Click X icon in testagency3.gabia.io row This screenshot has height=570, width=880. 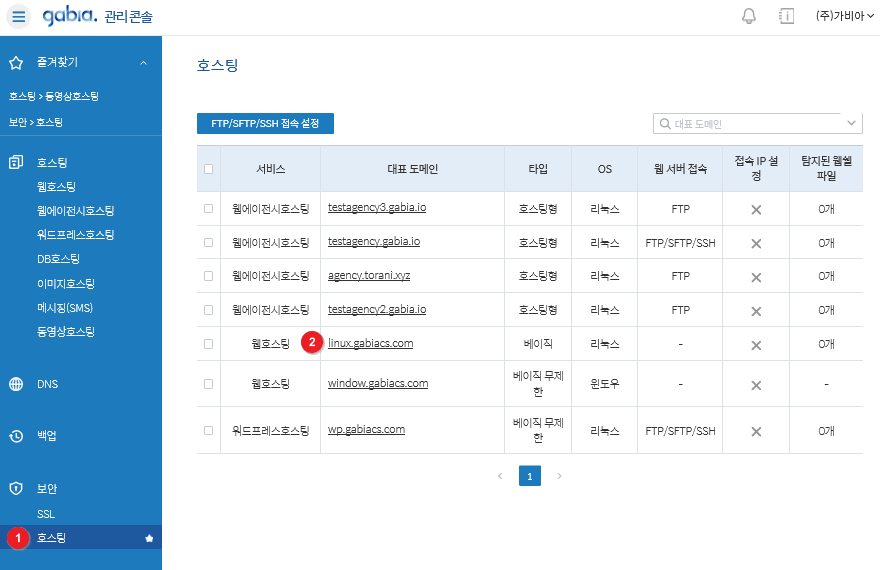point(756,210)
